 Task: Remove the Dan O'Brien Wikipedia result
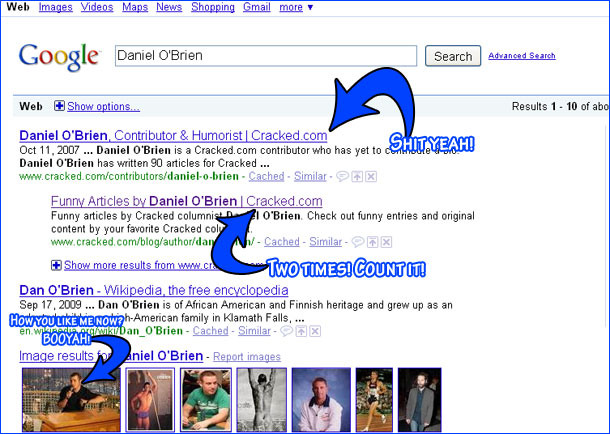[x=315, y=331]
